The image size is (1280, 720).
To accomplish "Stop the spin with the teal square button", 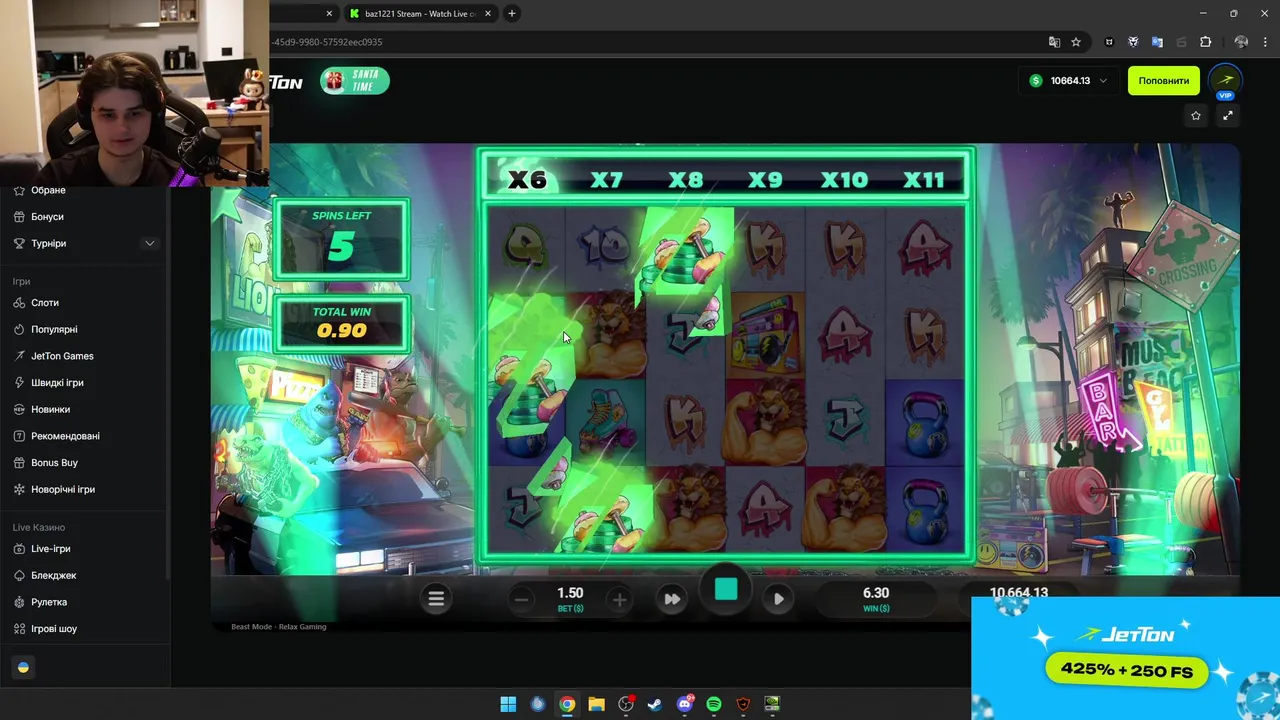I will tap(726, 590).
